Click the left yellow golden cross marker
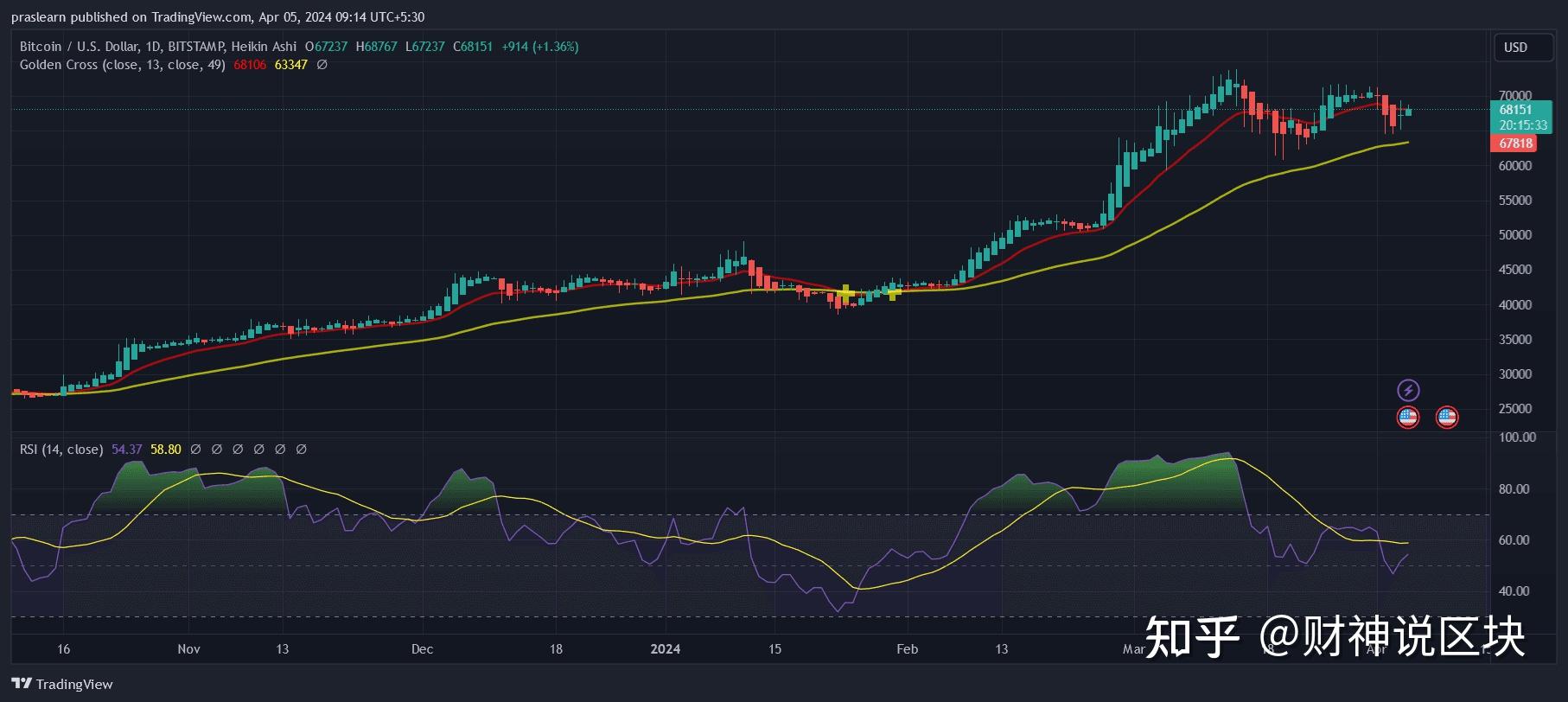Image resolution: width=1568 pixels, height=702 pixels. (845, 292)
